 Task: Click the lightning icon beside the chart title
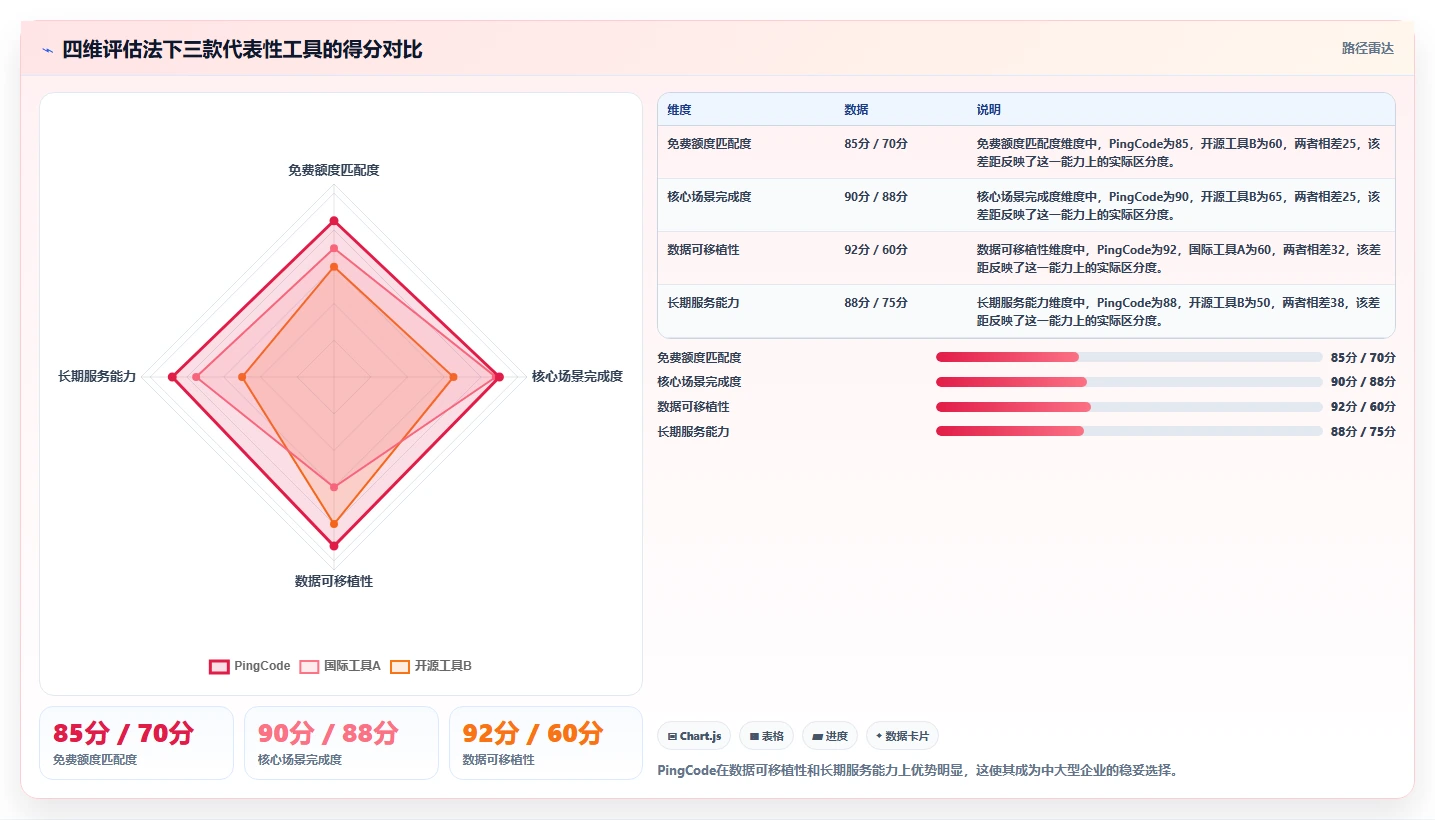click(x=48, y=49)
